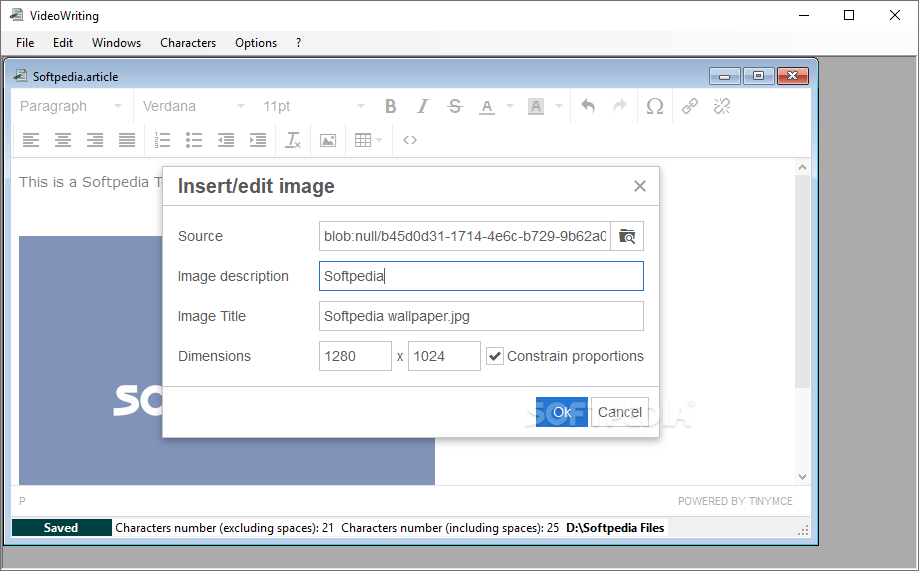Insert a bullet list
Screen dimensions: 919x571
pos(194,140)
